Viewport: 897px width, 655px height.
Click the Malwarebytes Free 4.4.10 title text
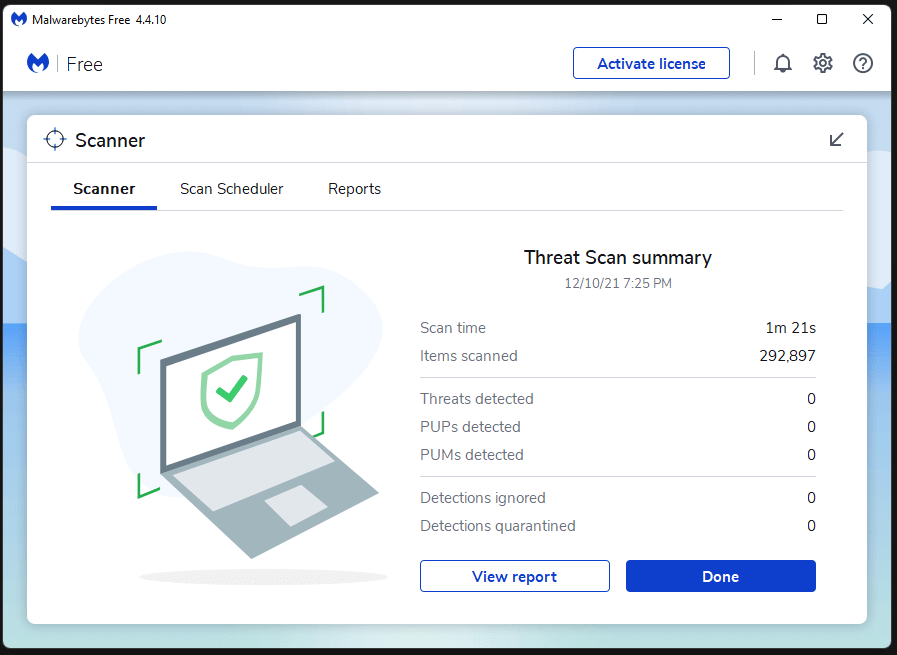[x=99, y=19]
